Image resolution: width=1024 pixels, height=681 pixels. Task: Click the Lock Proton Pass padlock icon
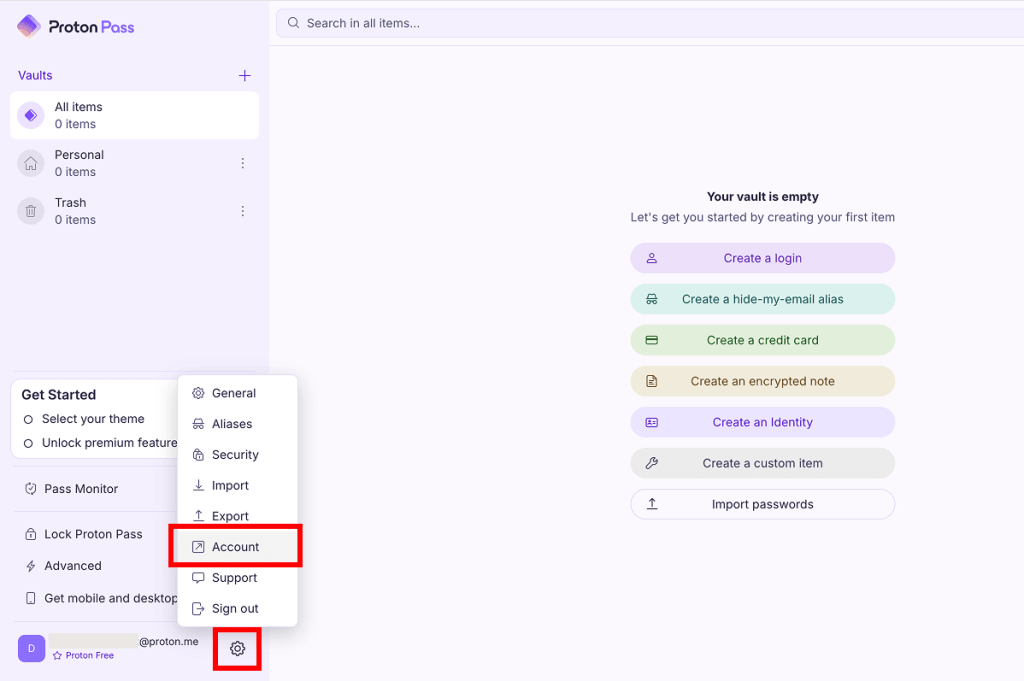[x=30, y=534]
